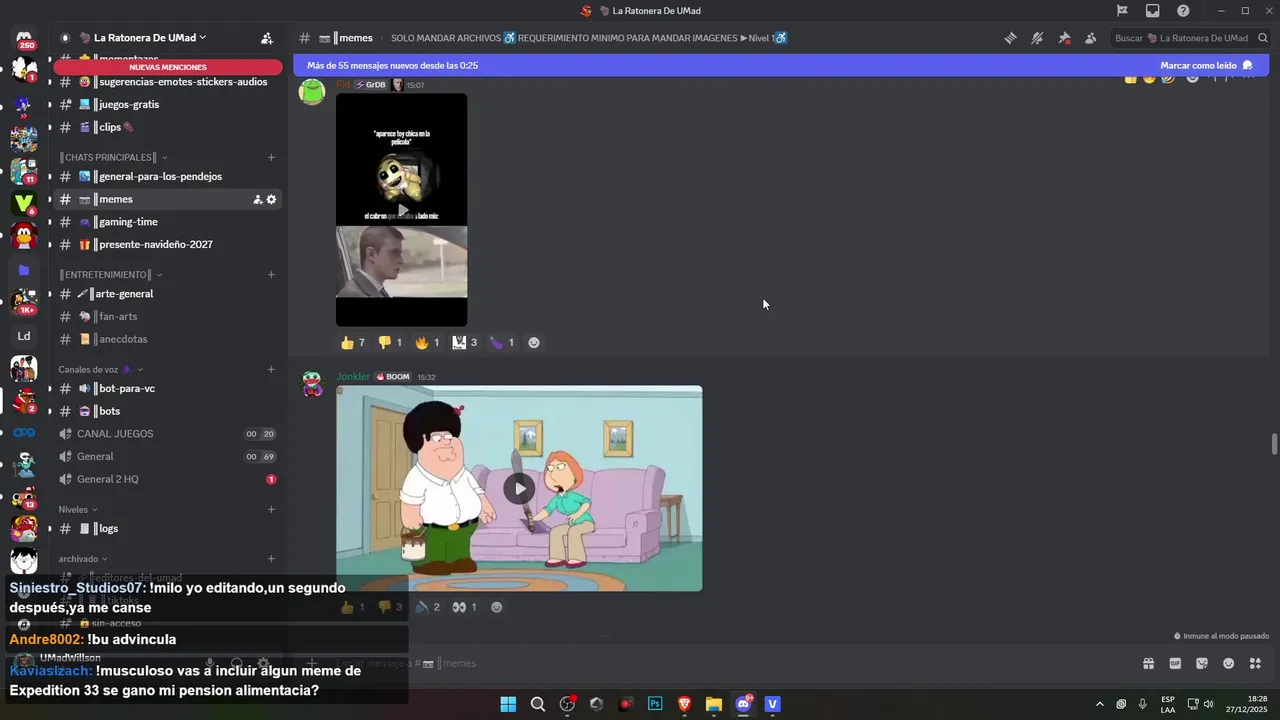
Task: Open settings gear for memes channel
Action: pyautogui.click(x=271, y=199)
